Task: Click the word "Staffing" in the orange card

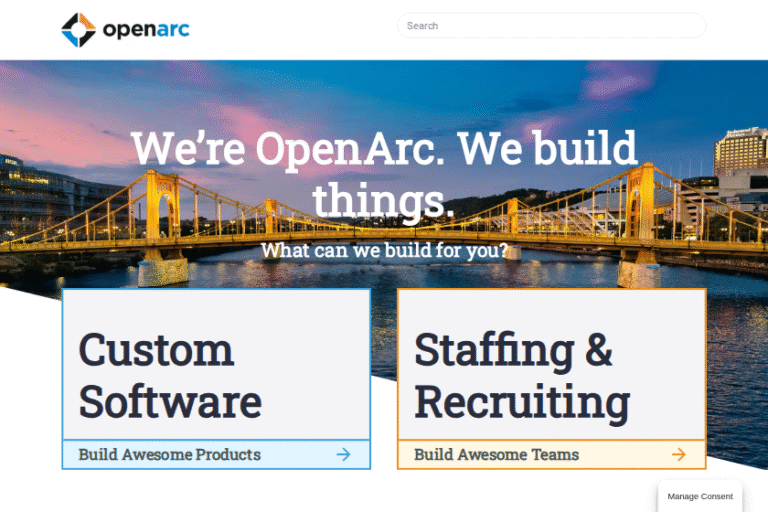Action: (493, 350)
